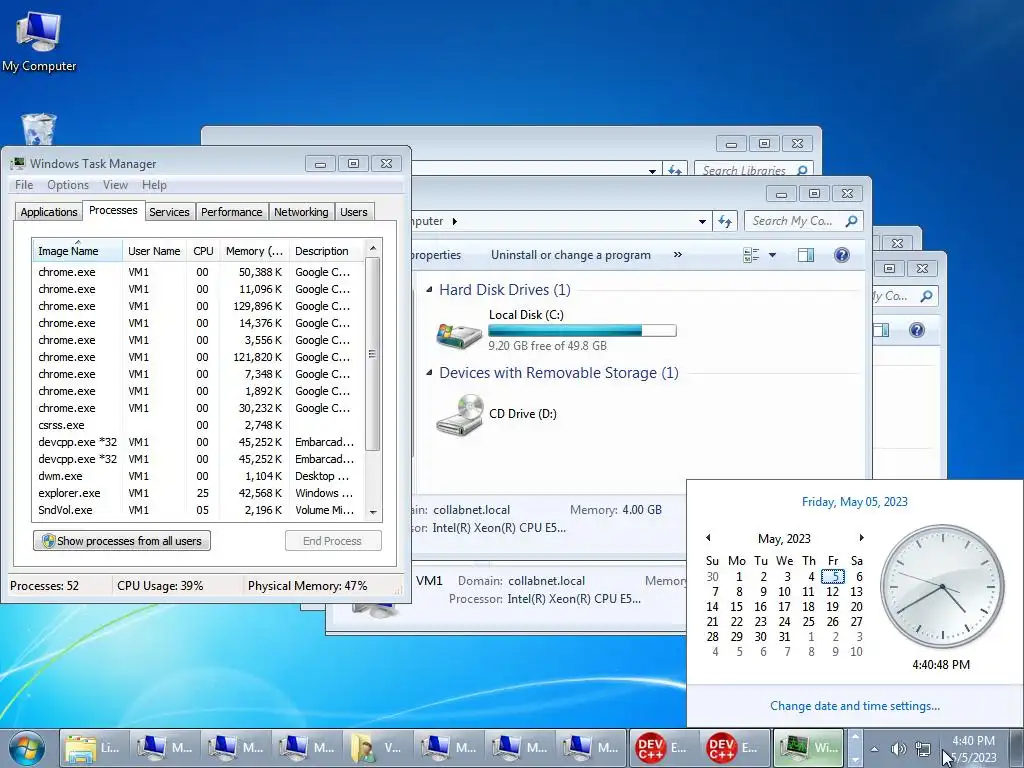This screenshot has width=1024, height=768.
Task: Refresh the Libraries window address bar
Action: tap(675, 170)
